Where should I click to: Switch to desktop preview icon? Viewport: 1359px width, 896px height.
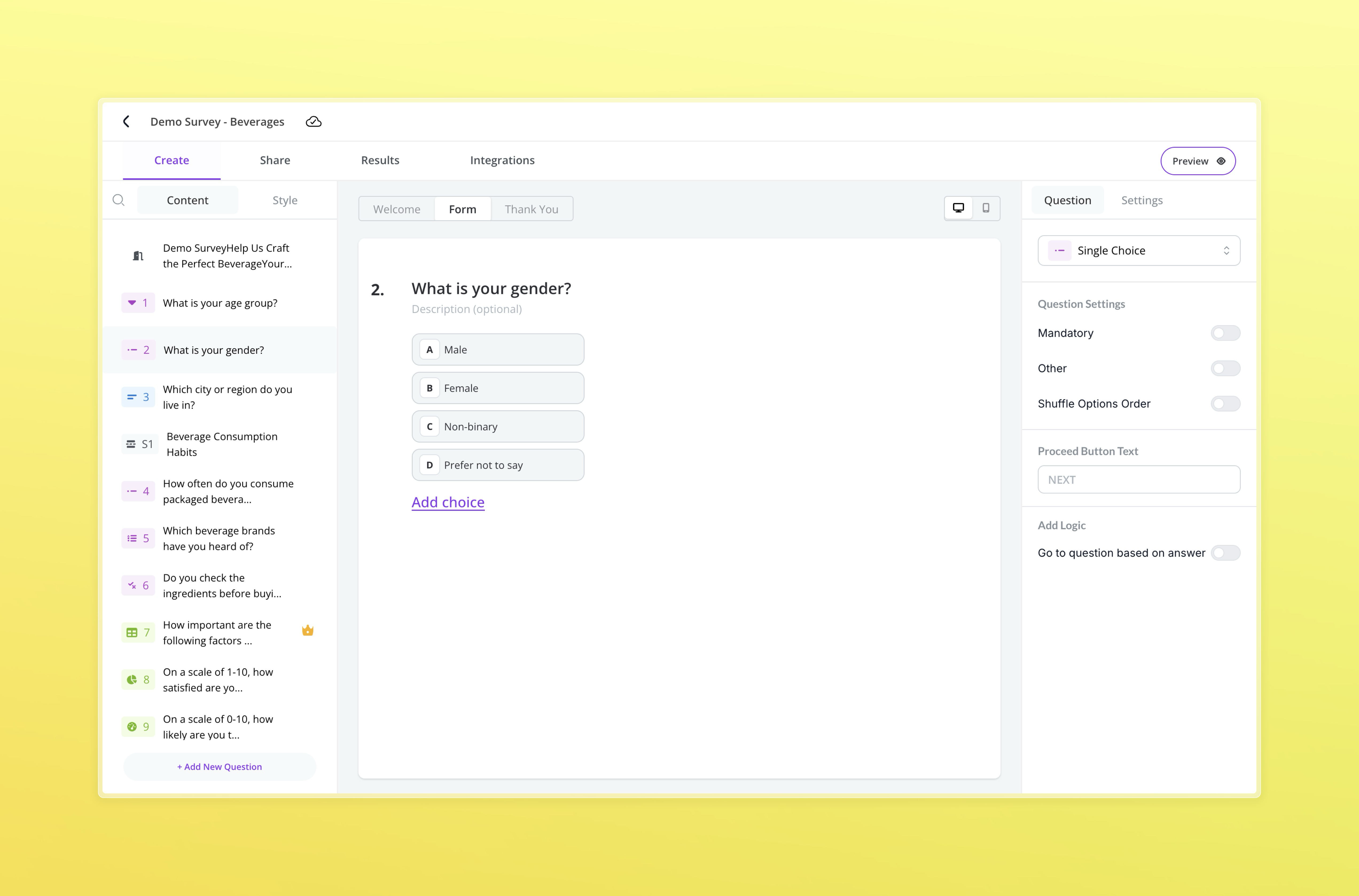pos(958,208)
